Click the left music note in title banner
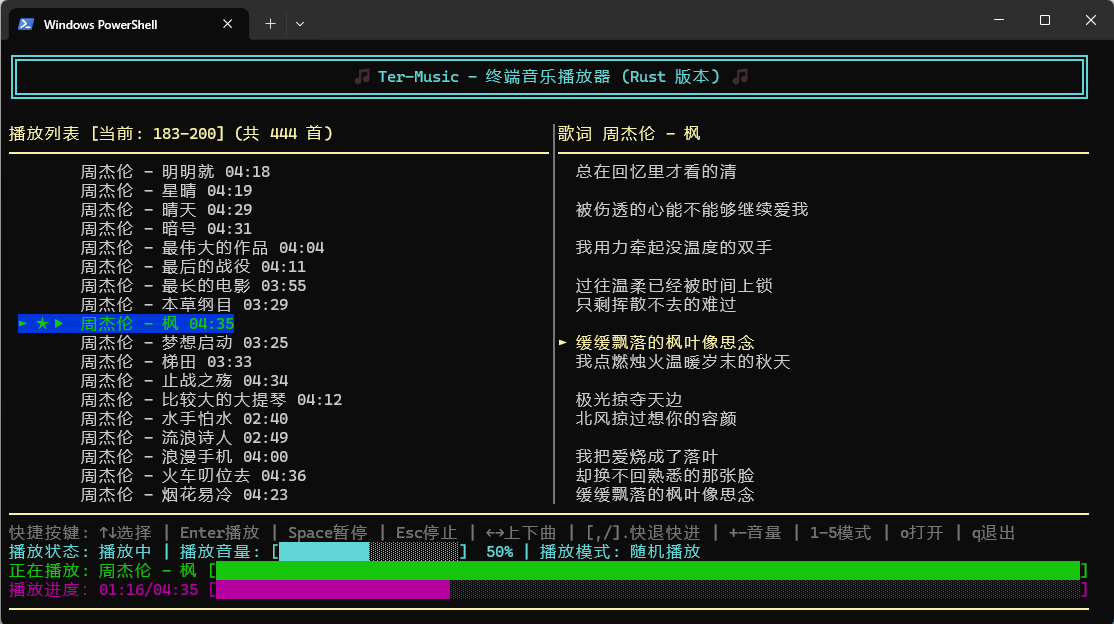1114x624 pixels. coord(362,77)
